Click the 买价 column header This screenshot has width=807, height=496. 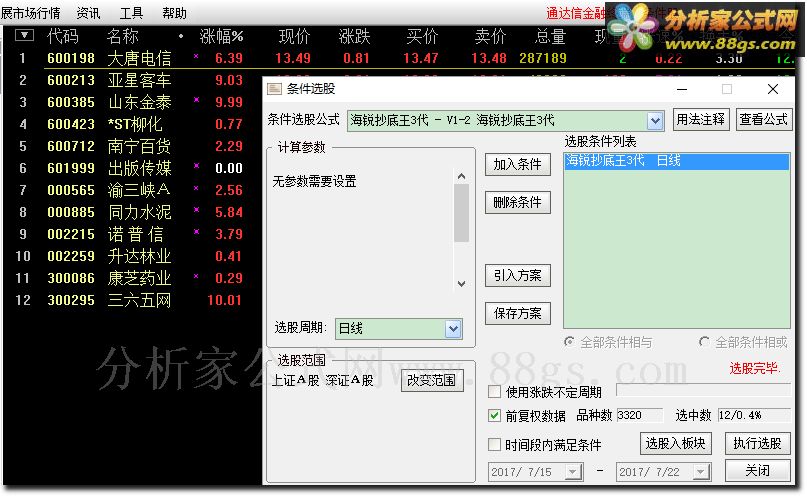[422, 36]
